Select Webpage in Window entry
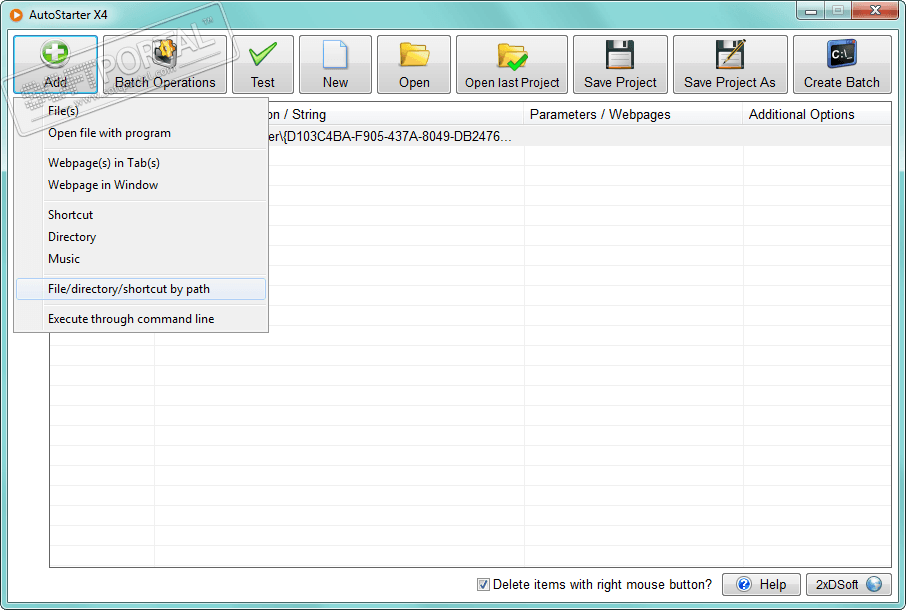 tap(141, 185)
